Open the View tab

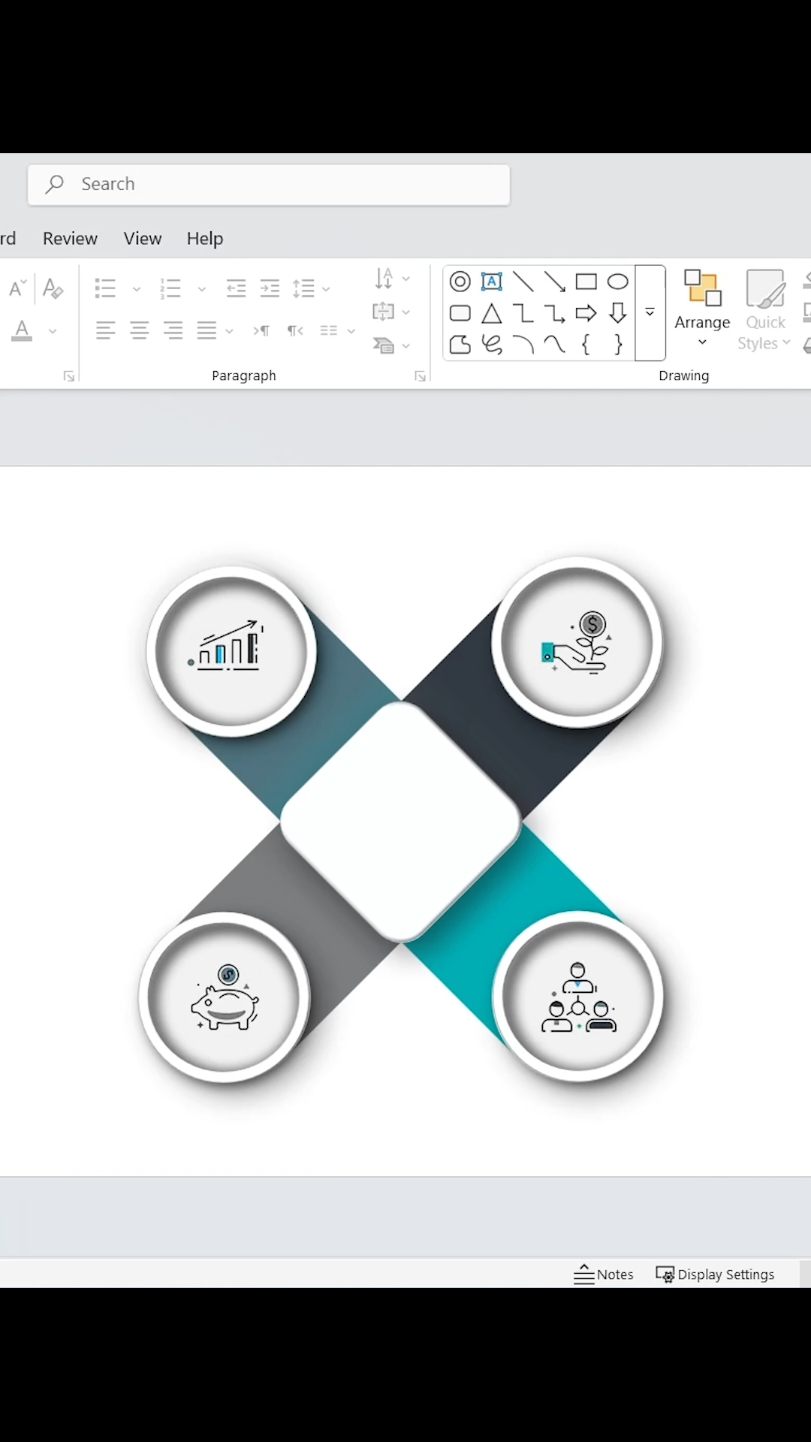(x=142, y=238)
